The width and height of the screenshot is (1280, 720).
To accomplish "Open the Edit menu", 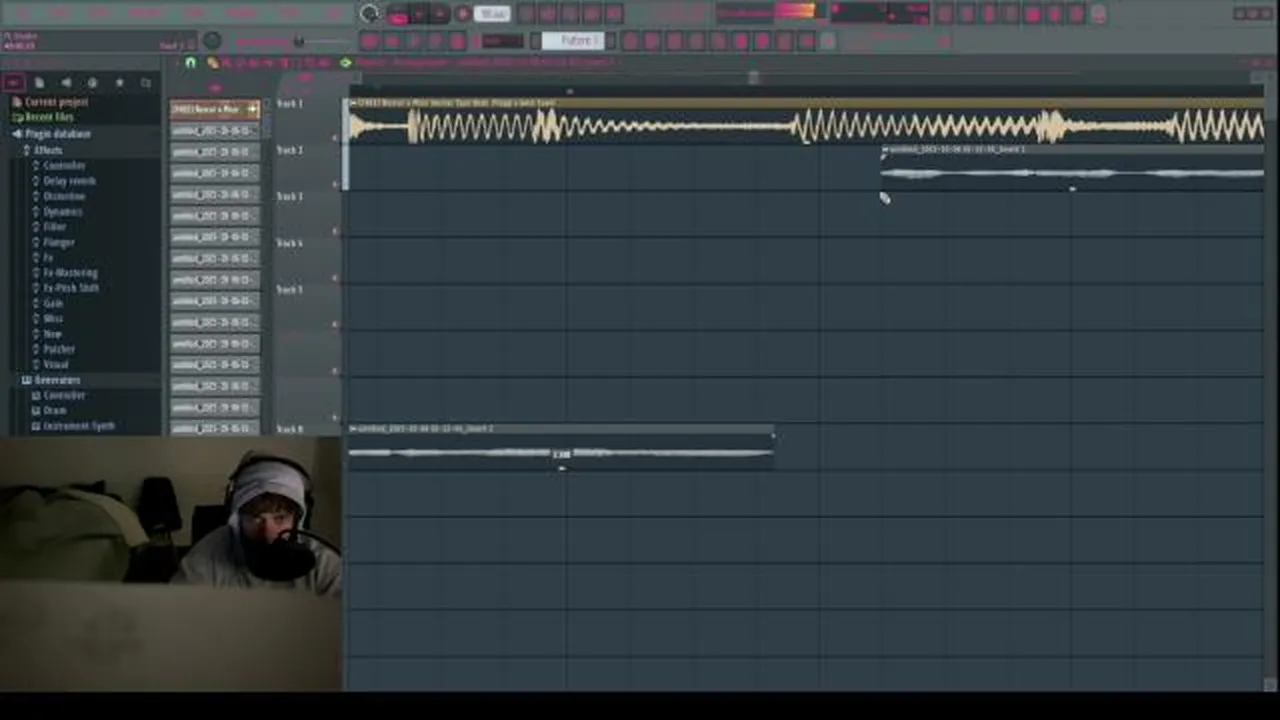I will [61, 13].
